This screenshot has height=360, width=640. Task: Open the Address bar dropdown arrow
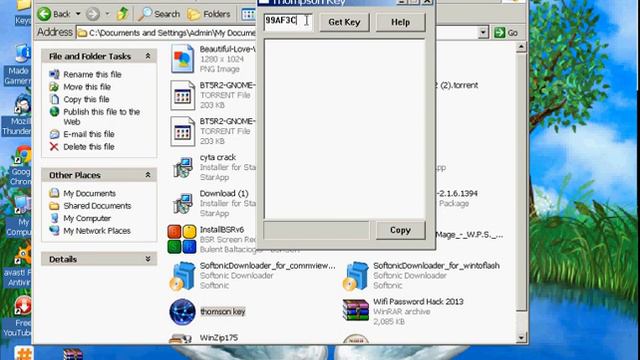[483, 33]
